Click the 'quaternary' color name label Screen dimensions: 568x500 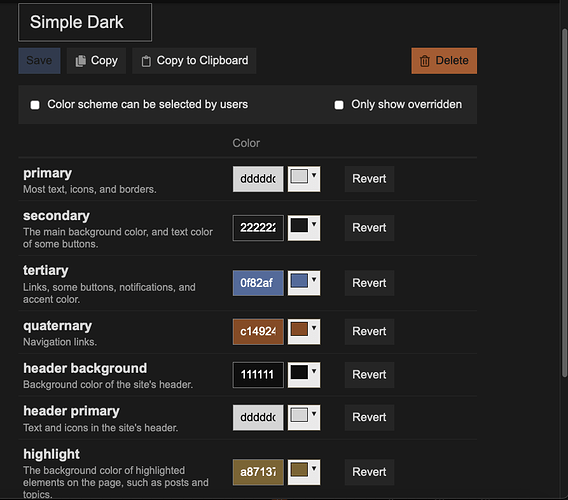coord(58,326)
